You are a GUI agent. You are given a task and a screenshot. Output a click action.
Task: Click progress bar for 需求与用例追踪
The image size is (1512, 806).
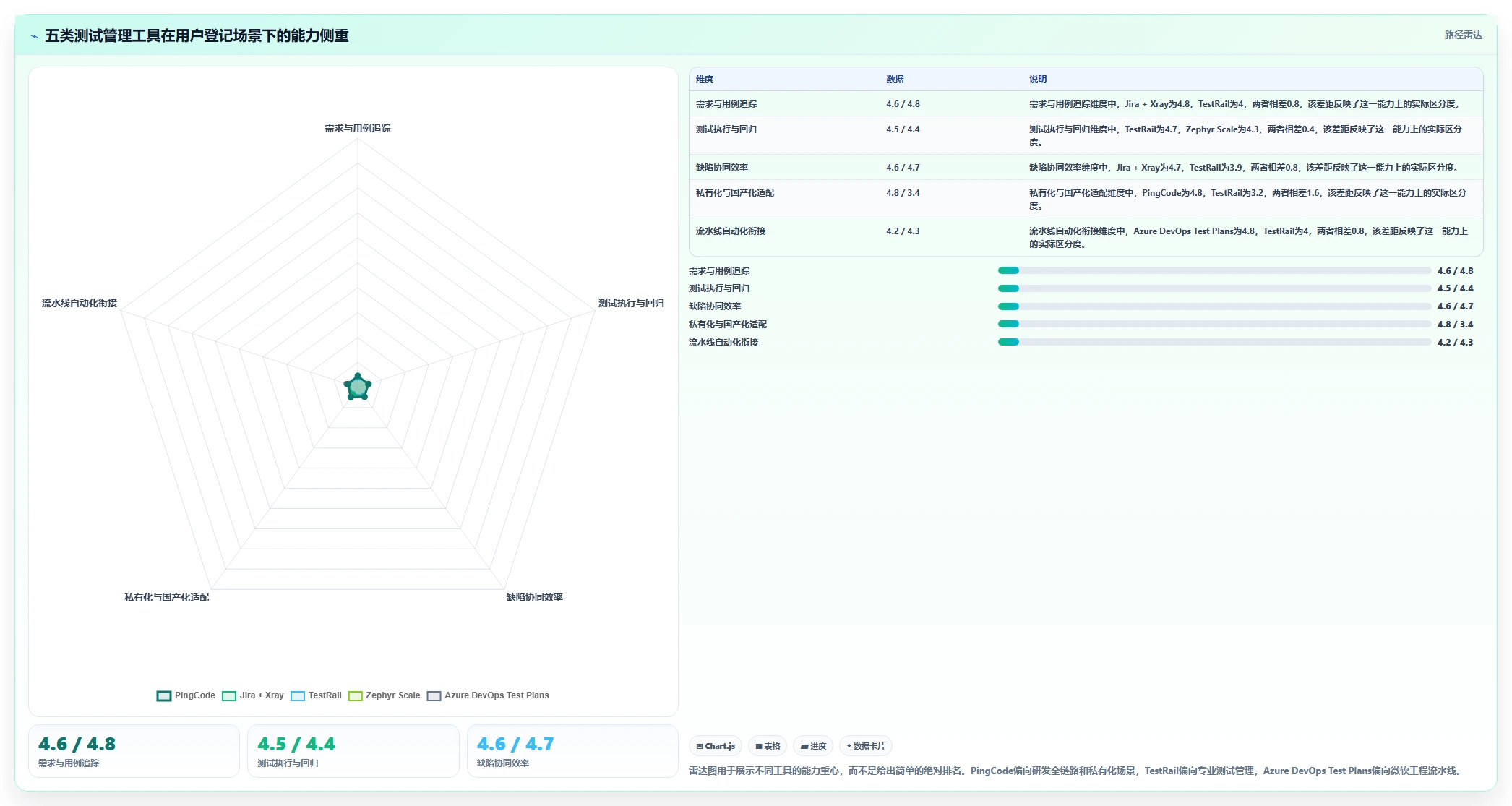click(1214, 270)
